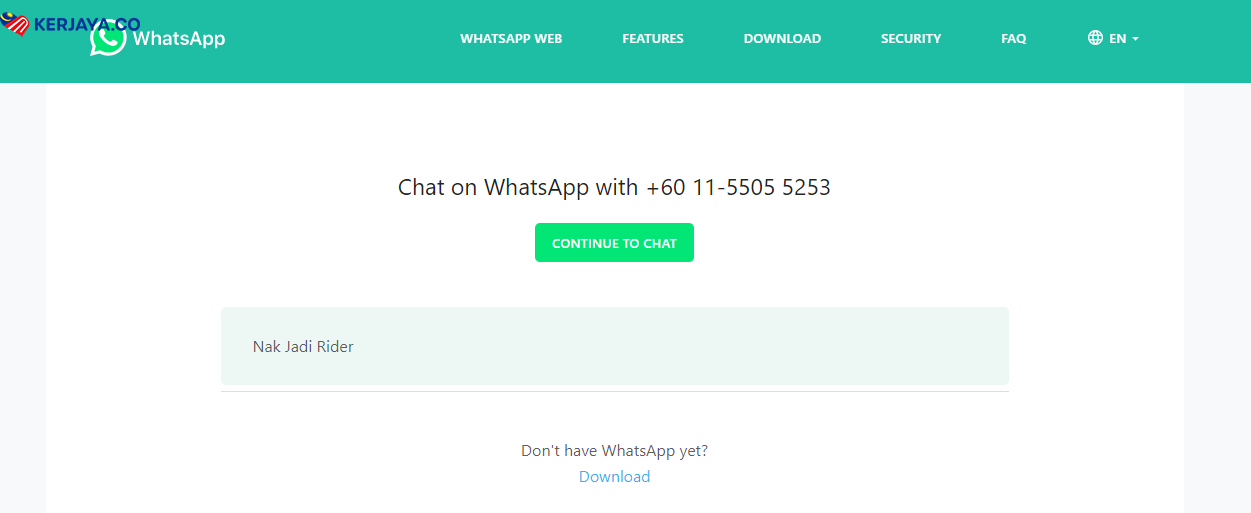Select the phone number +60 11-5505 5253

pos(738,187)
